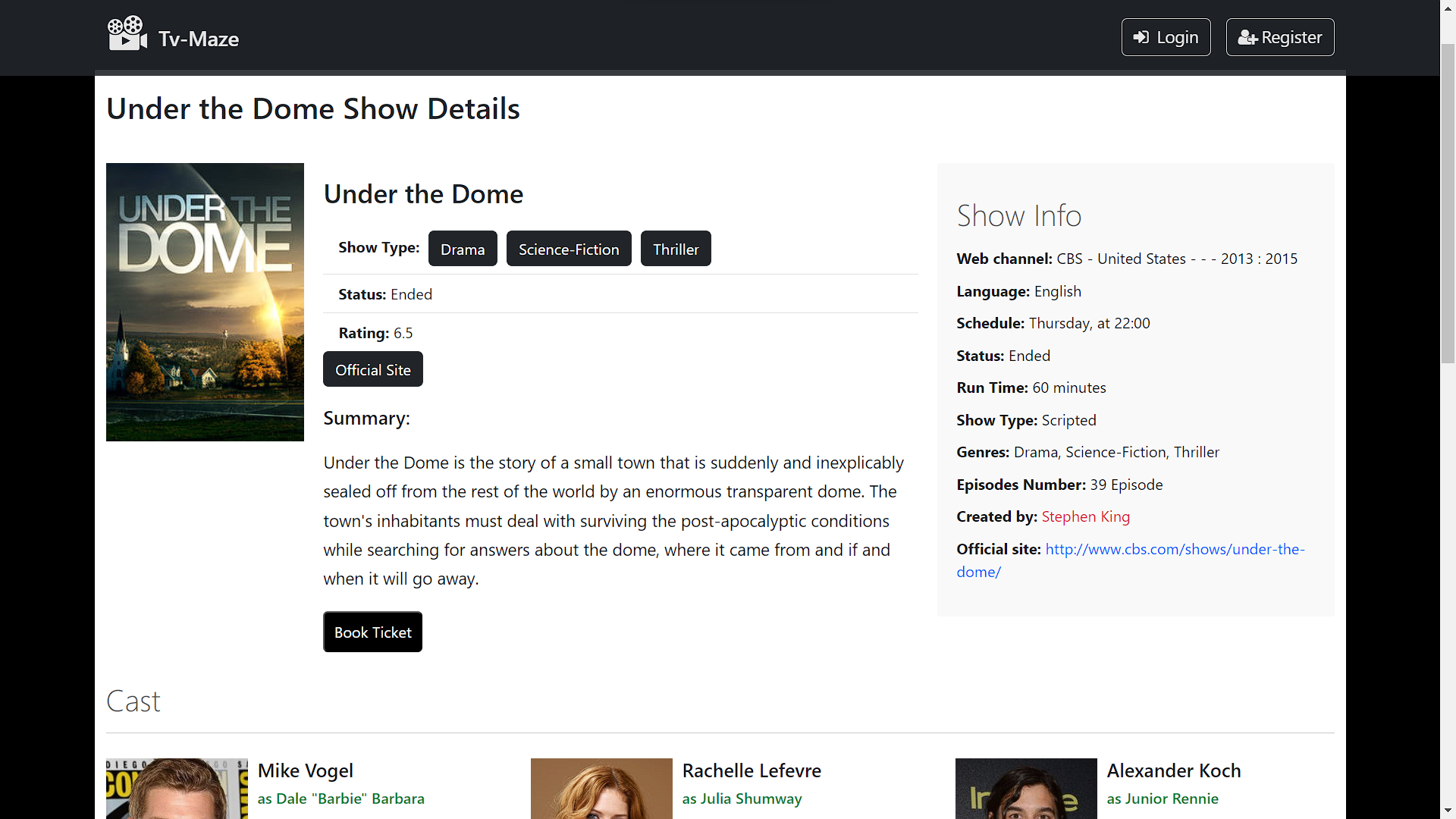The image size is (1456, 819).
Task: Click the Cast section heading
Action: click(133, 701)
